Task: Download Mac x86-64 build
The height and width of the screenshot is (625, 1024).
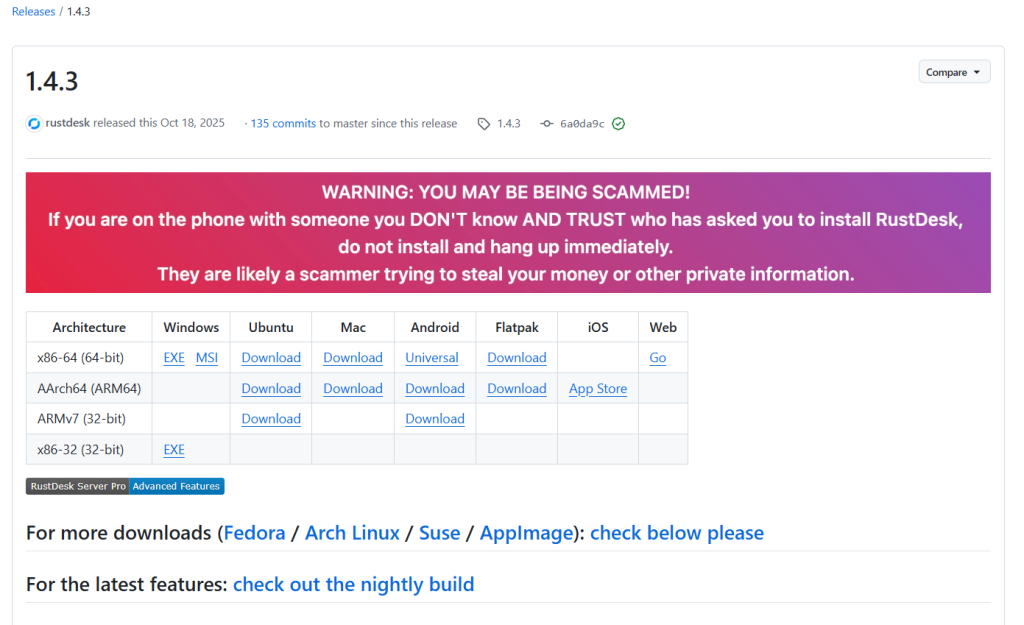Action: coord(353,358)
